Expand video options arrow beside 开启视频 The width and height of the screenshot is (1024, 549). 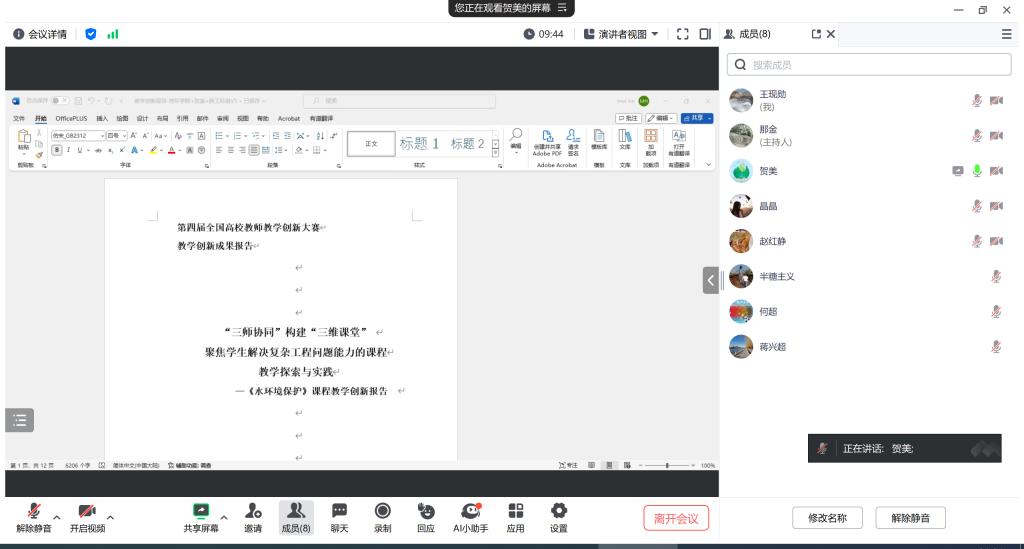tap(110, 517)
